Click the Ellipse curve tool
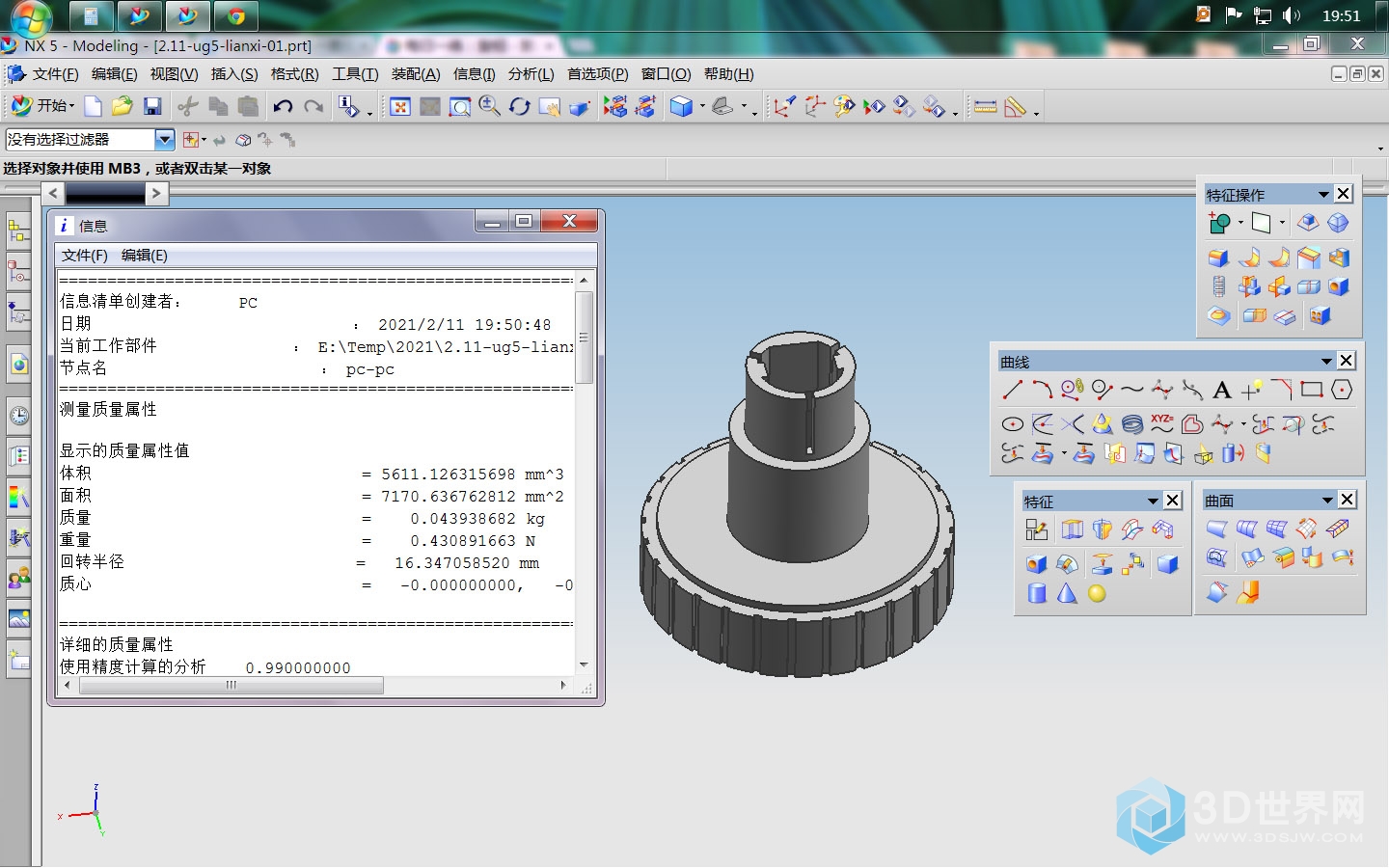Viewport: 1389px width, 868px height. (1012, 424)
